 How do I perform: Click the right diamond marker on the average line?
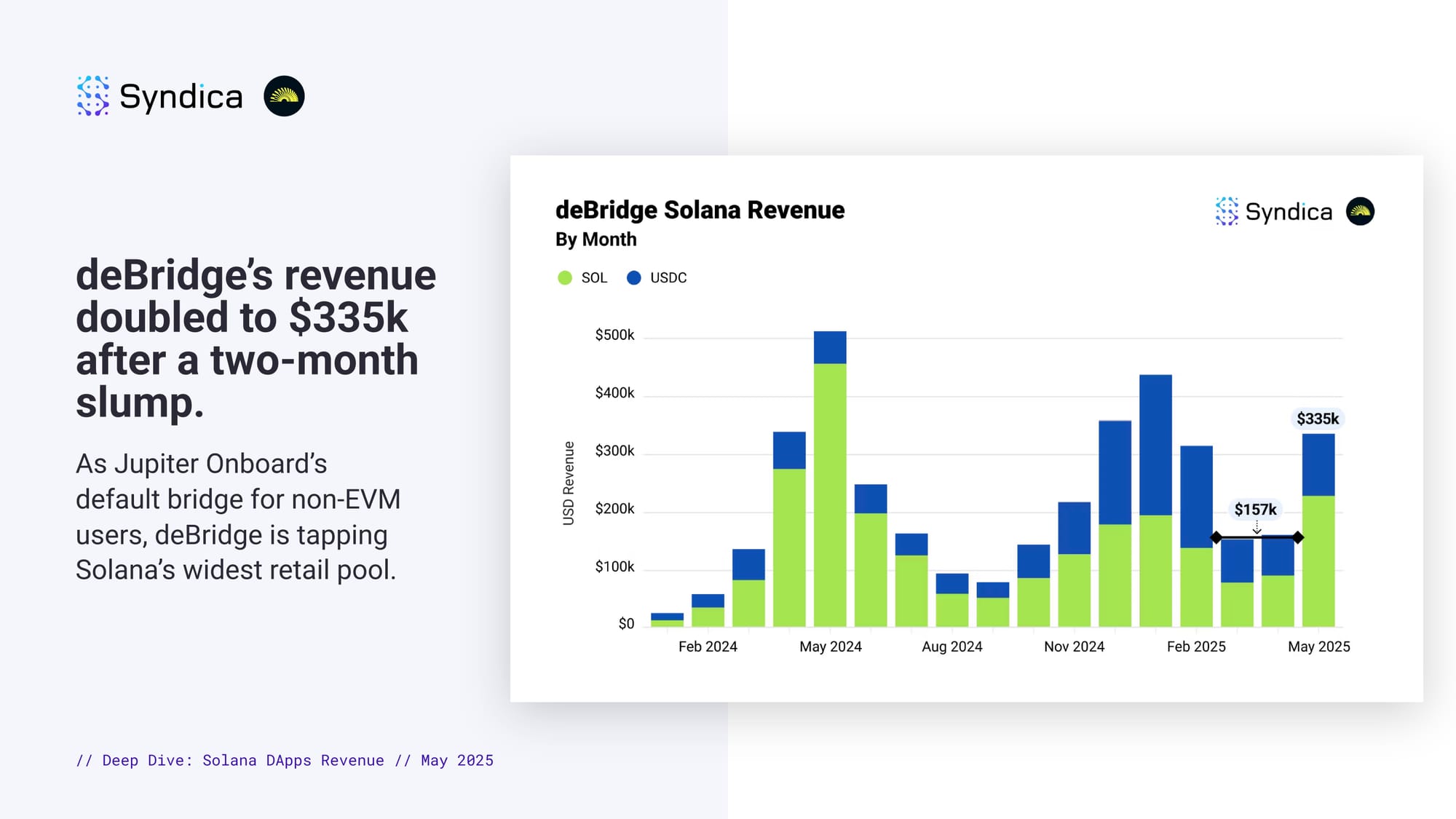(x=1298, y=537)
